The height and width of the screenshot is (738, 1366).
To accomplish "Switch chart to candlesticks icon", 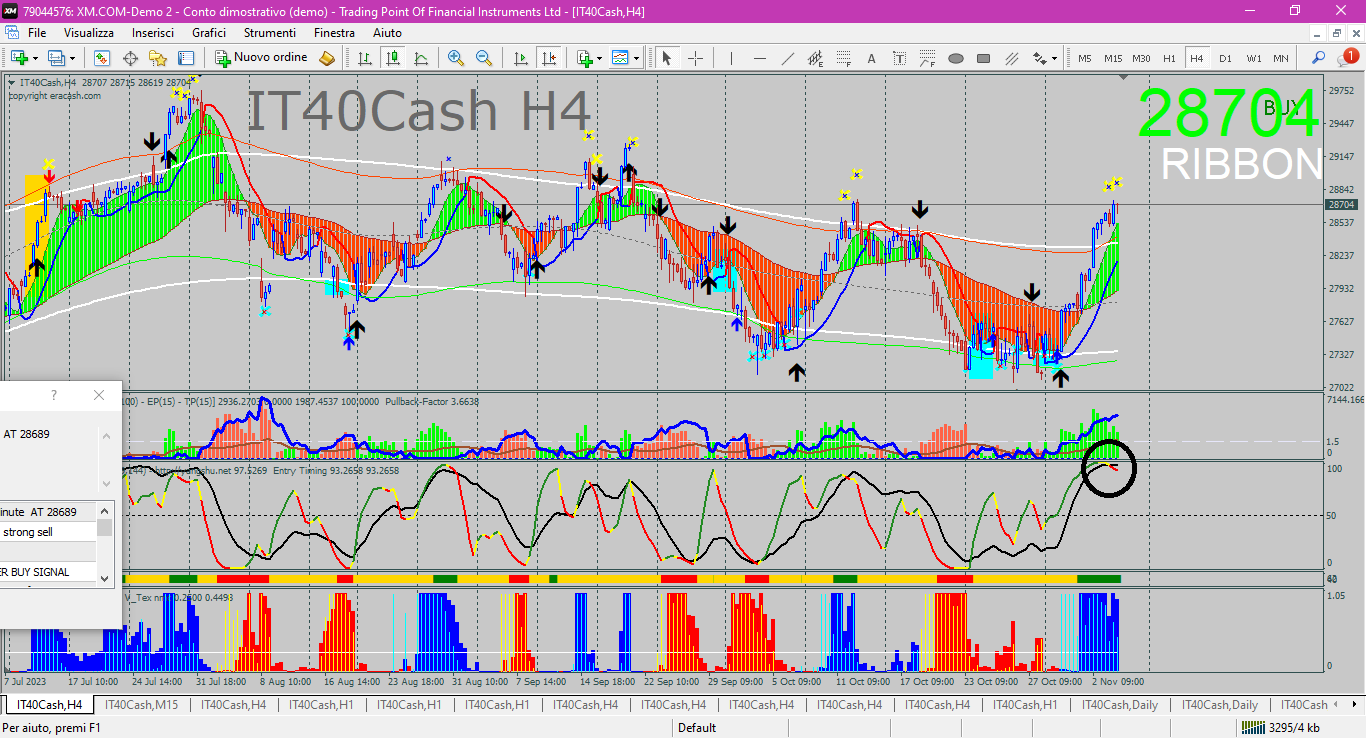I will pyautogui.click(x=393, y=58).
